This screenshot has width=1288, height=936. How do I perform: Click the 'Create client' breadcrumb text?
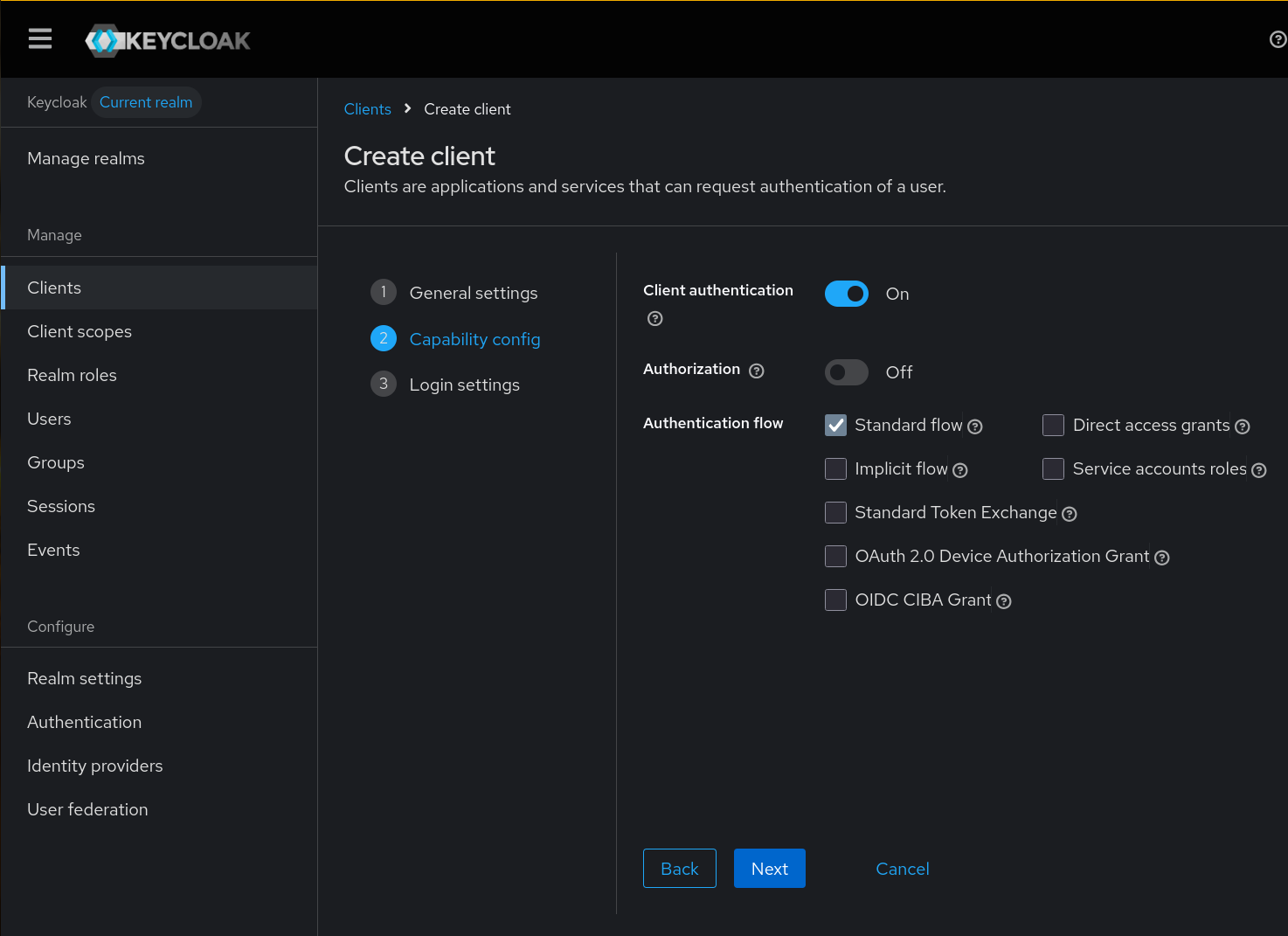(467, 109)
